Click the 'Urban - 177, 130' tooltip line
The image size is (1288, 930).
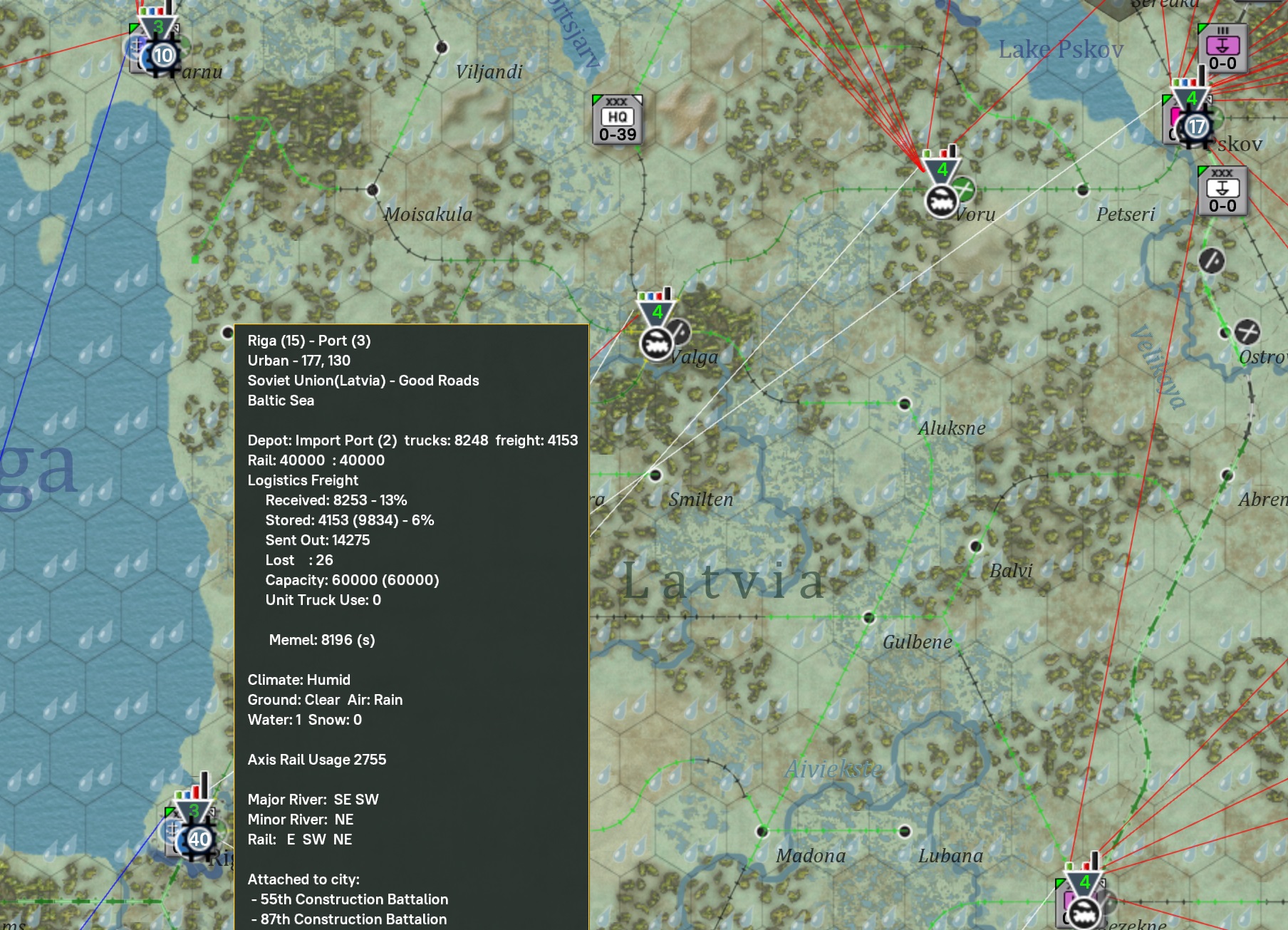[299, 361]
